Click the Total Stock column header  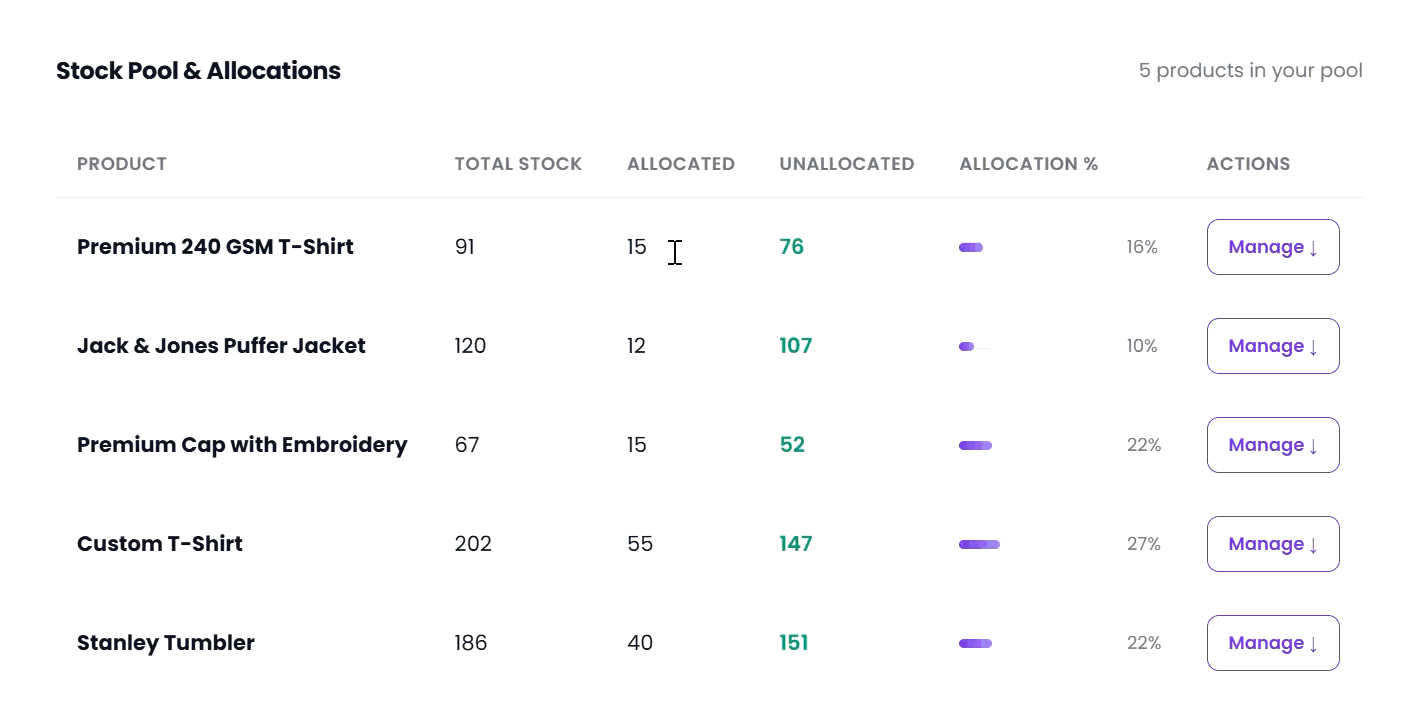[x=518, y=164]
